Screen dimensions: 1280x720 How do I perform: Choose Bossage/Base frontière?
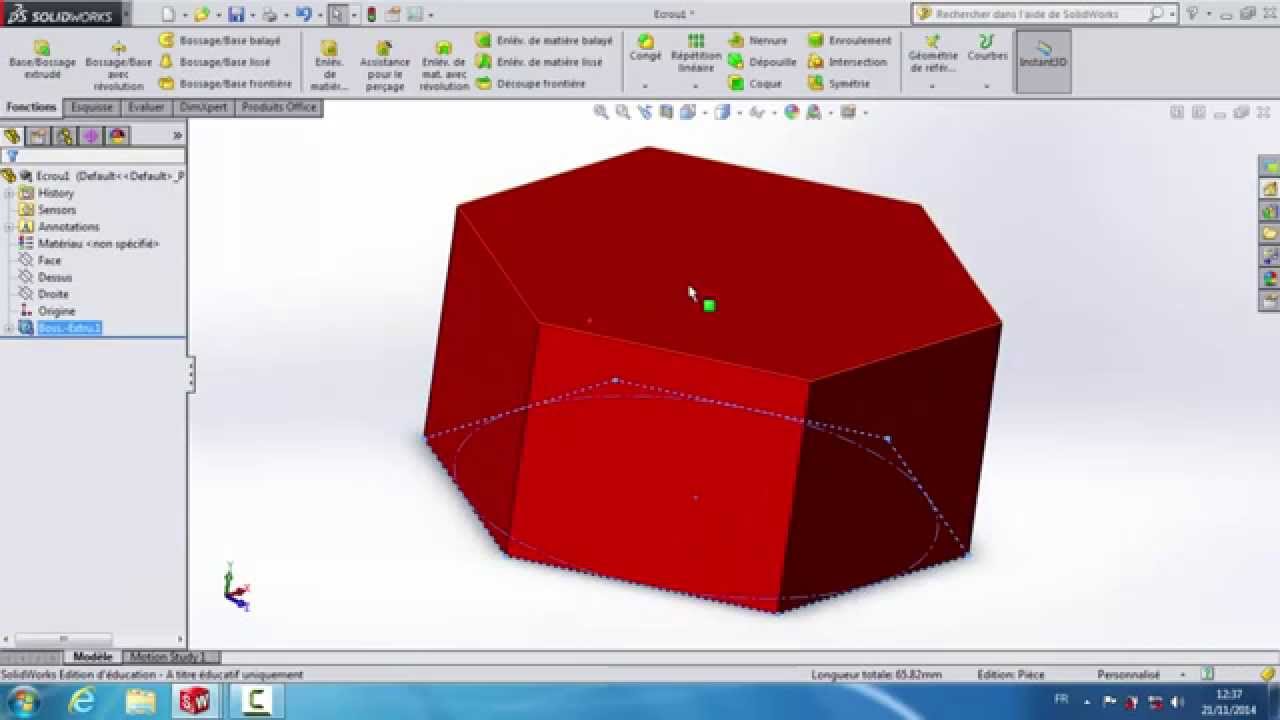(225, 84)
